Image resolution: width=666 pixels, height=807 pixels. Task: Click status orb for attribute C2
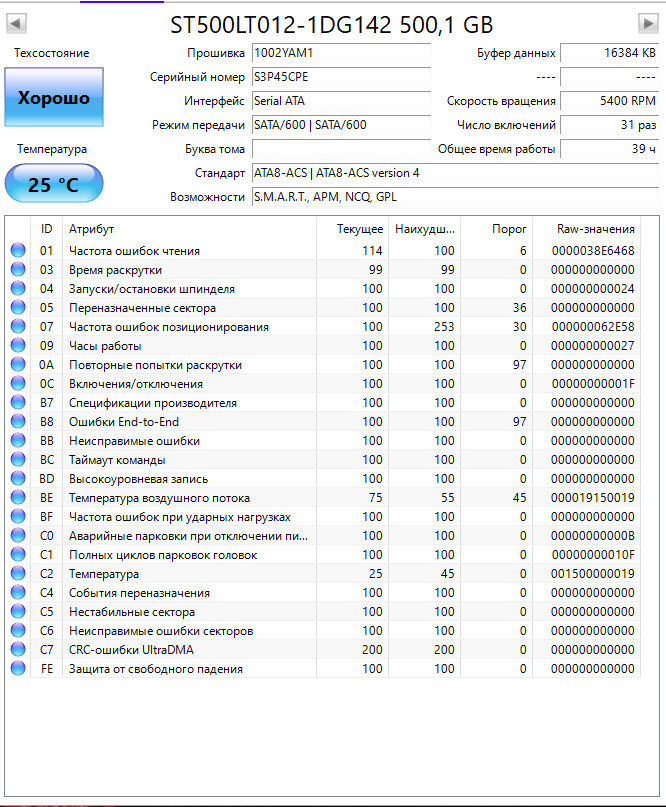18,573
